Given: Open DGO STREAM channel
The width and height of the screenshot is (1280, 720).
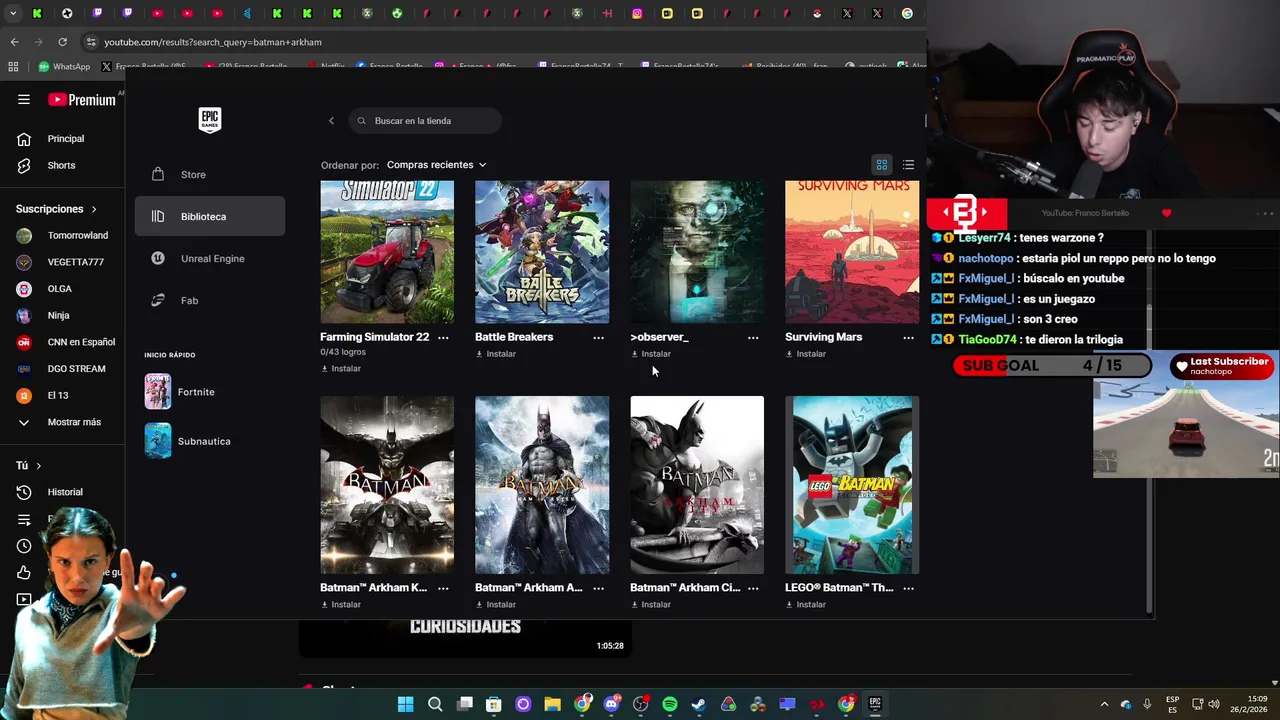Looking at the screenshot, I should [62, 369].
